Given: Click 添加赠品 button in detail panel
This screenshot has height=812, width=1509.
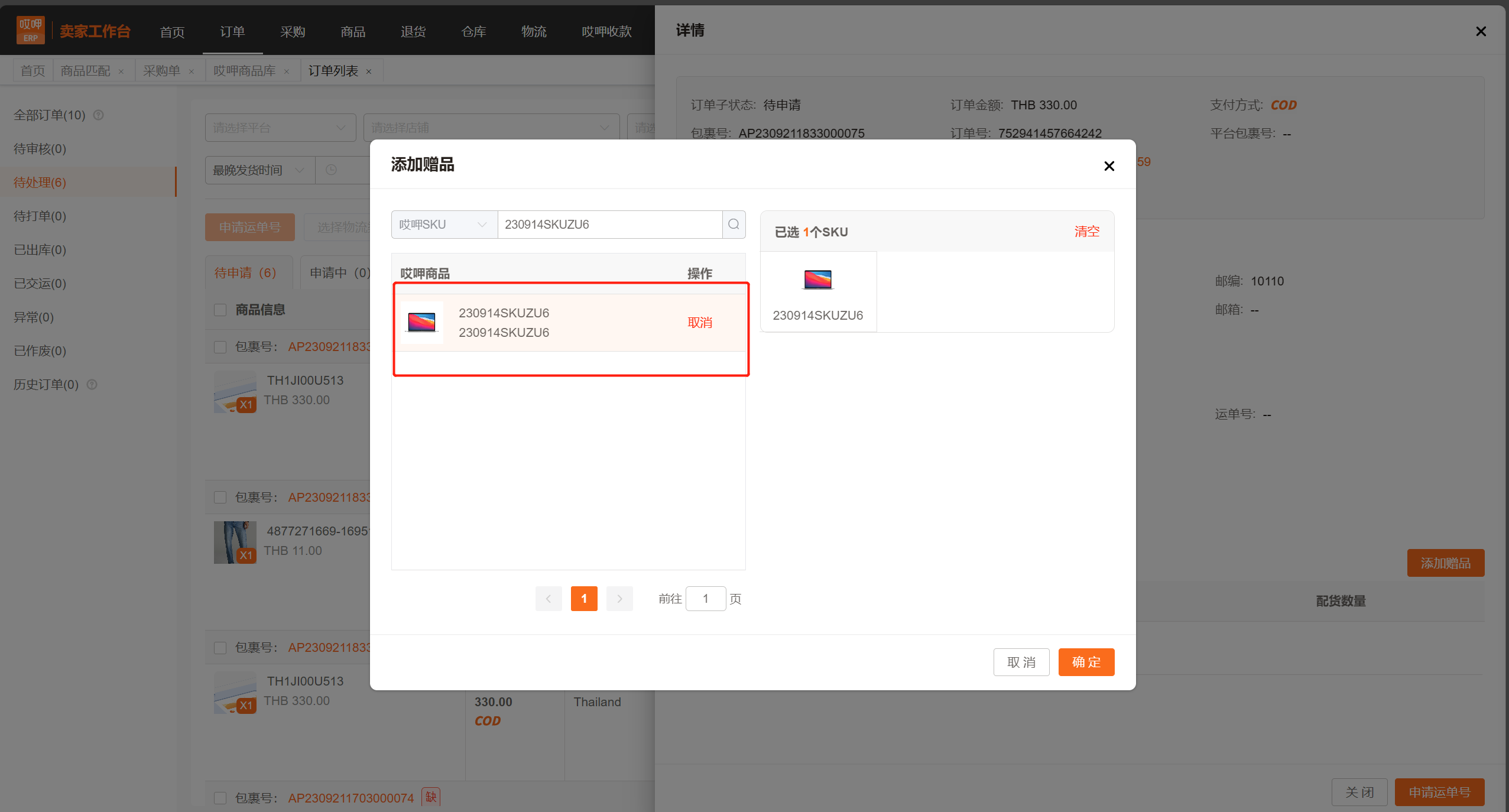Looking at the screenshot, I should pos(1446,563).
